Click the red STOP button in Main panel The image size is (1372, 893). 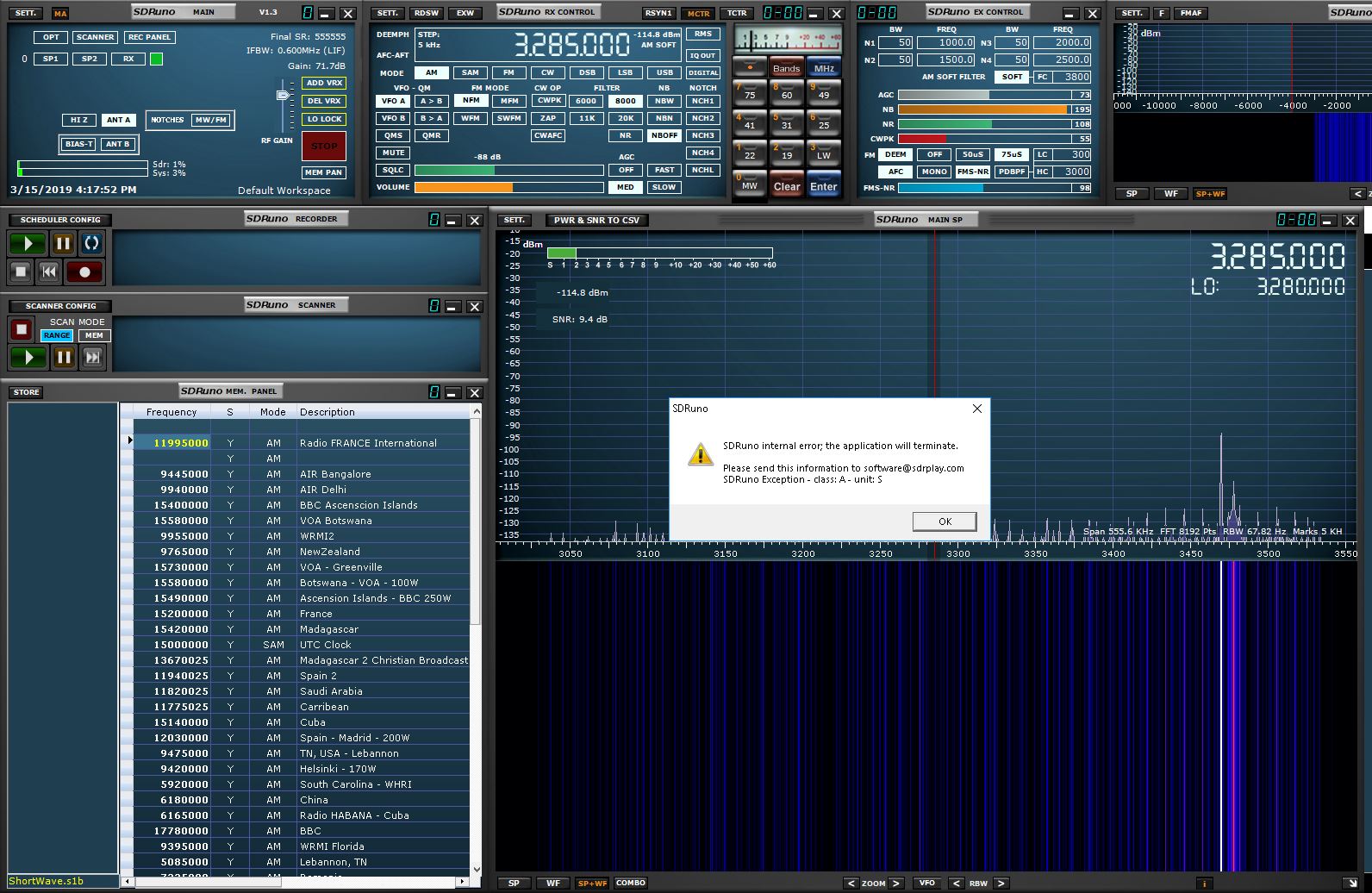324,146
